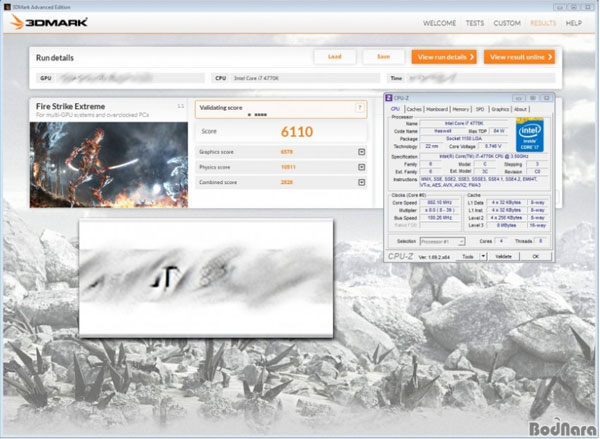Open the About tab in CPU-Z
This screenshot has height=439, width=600.
(x=520, y=109)
